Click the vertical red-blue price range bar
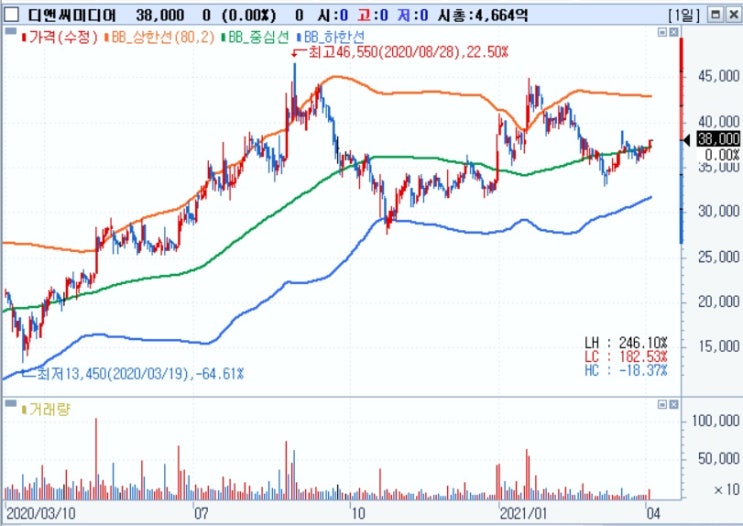Screen dimensions: 743x526 tap(682, 141)
